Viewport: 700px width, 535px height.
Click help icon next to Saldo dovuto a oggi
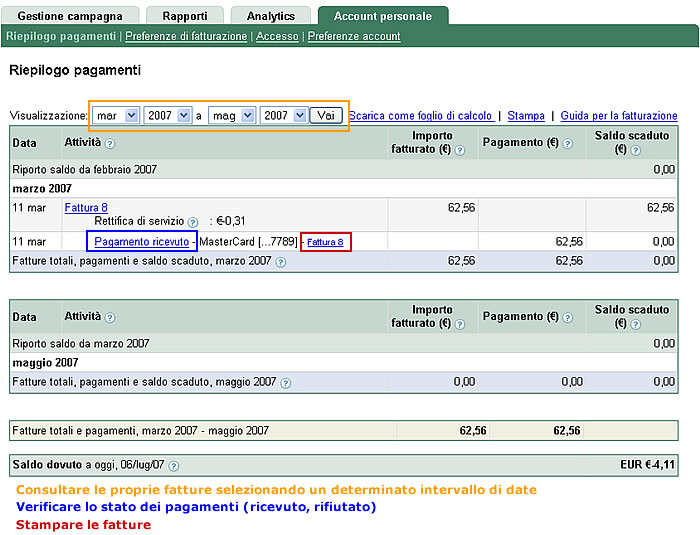[174, 466]
